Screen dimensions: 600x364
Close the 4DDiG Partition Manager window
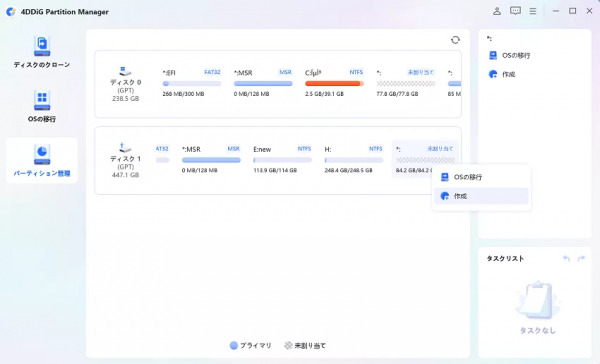pyautogui.click(x=589, y=11)
